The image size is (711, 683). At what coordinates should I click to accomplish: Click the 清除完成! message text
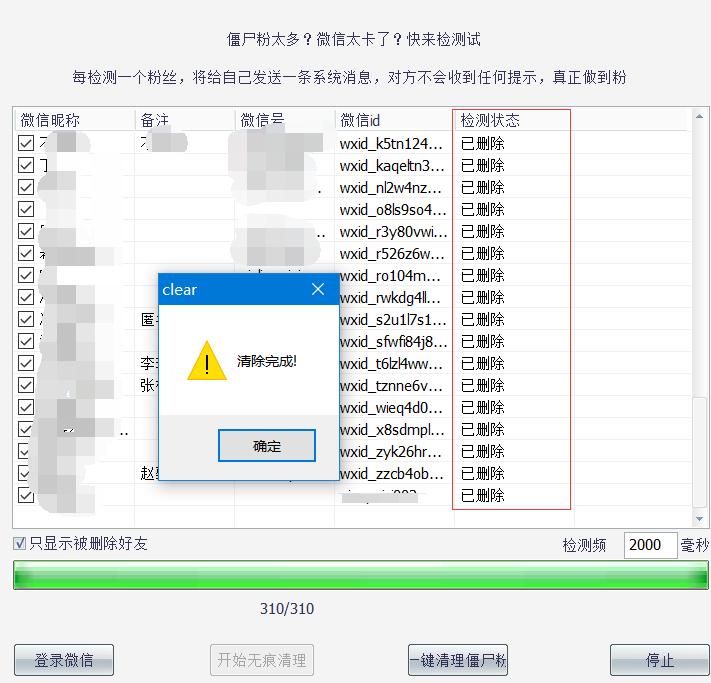[x=267, y=361]
